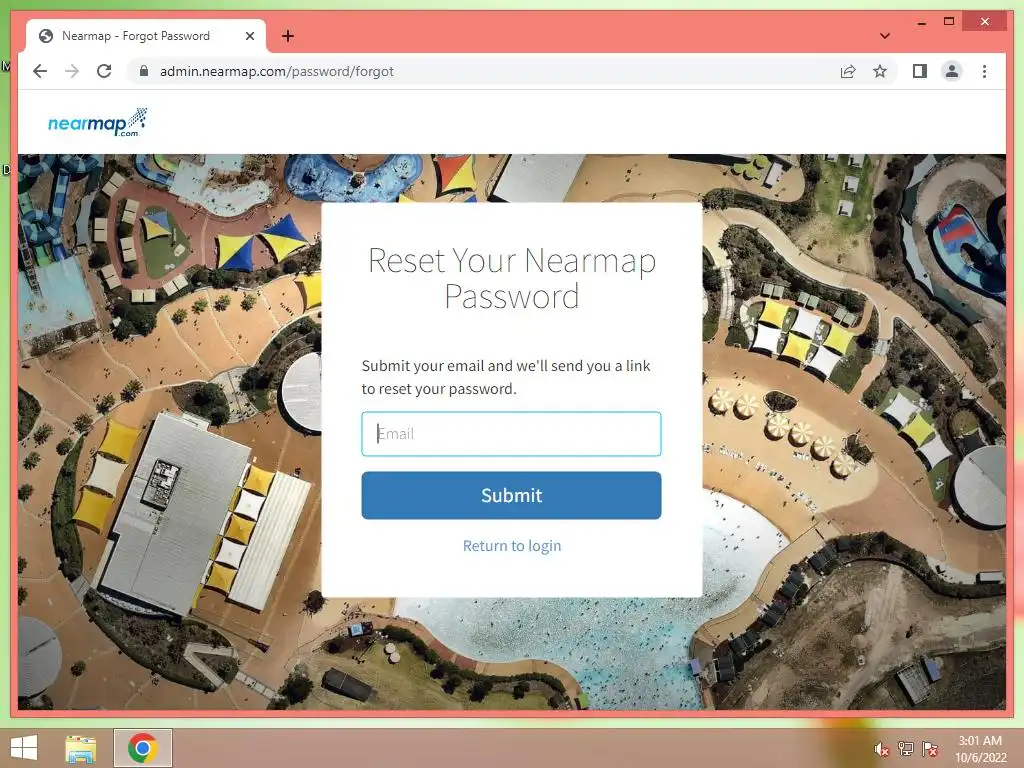Select the Nearmap - Forgot Password tab

tap(146, 36)
